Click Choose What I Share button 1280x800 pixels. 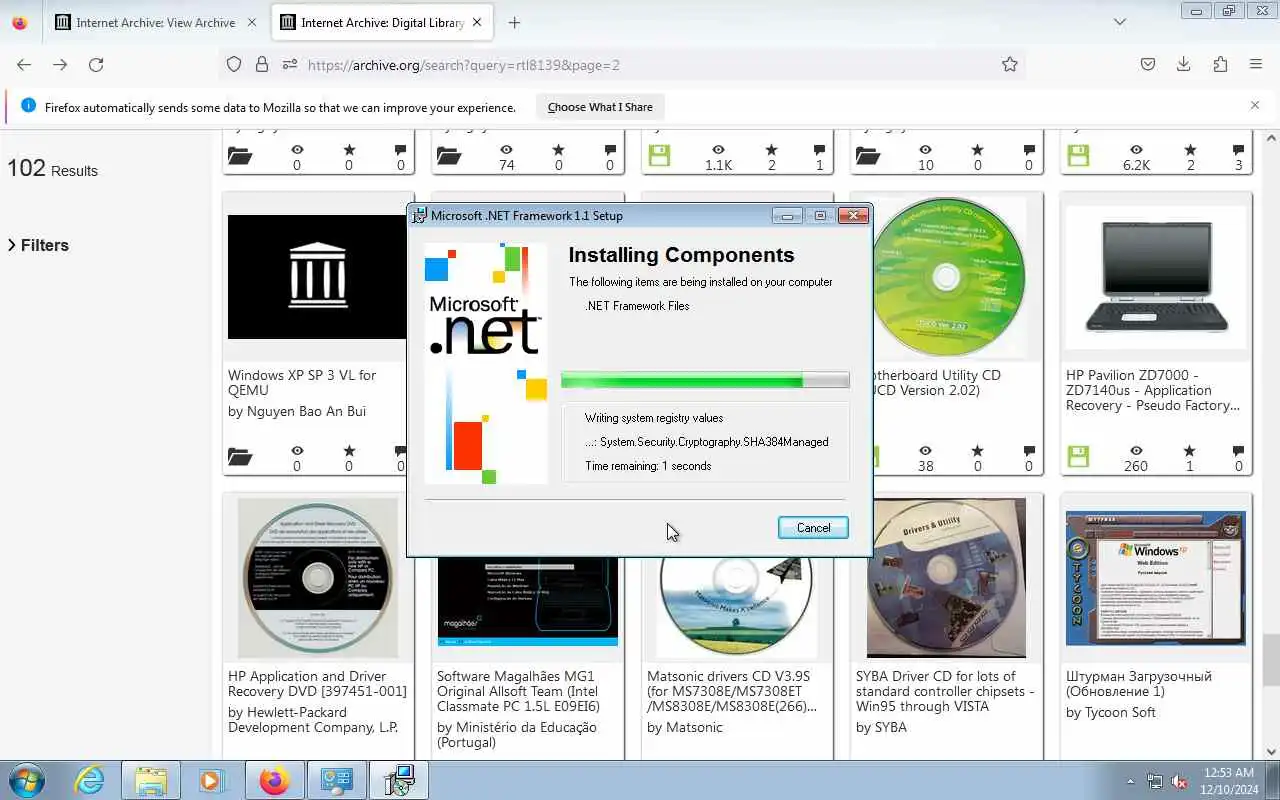click(600, 107)
